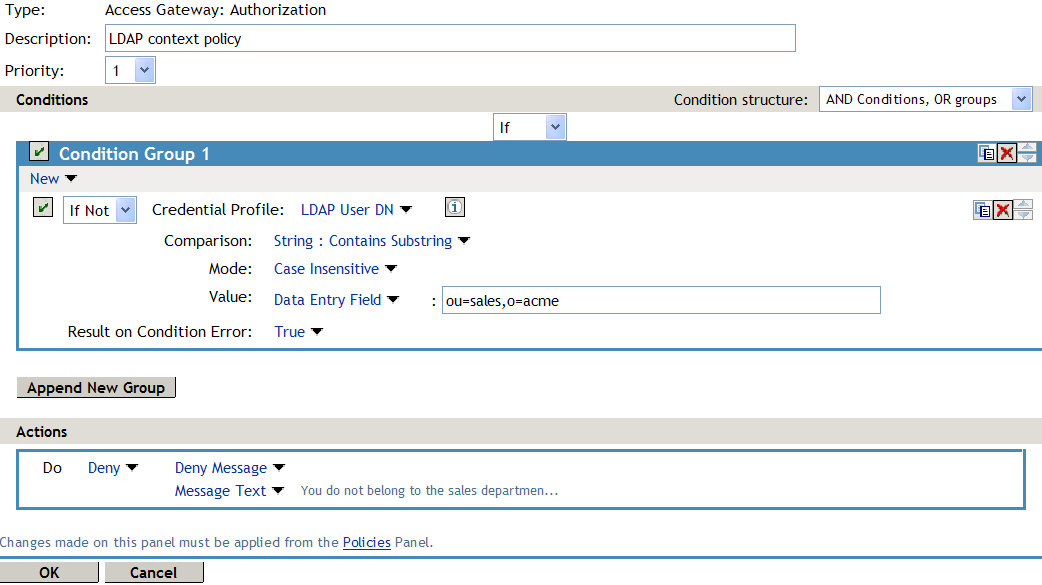Viewport: 1042px width, 585px height.
Task: Click the Append New Group button
Action: point(95,387)
